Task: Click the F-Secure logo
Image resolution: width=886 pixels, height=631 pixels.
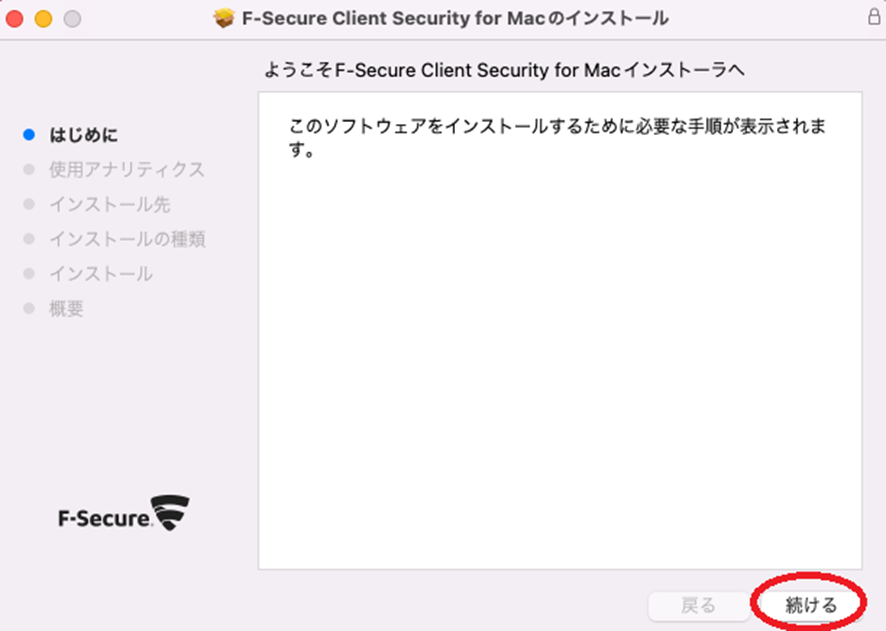Action: coord(124,513)
